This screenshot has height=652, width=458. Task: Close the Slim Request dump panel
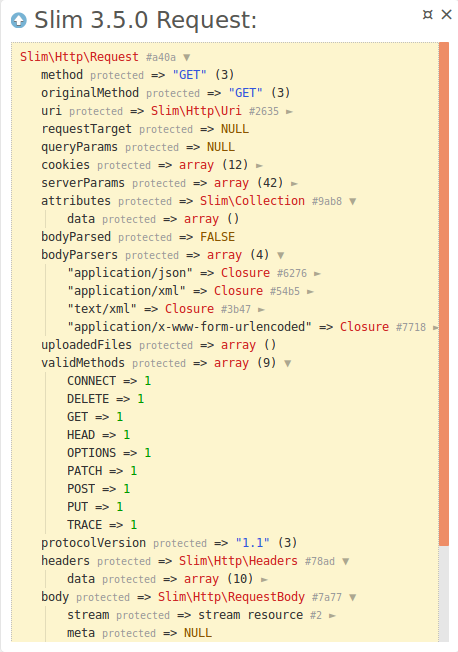click(446, 15)
